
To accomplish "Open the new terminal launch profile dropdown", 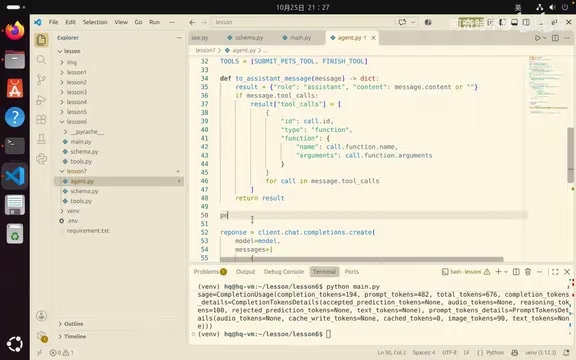I will tap(505, 272).
